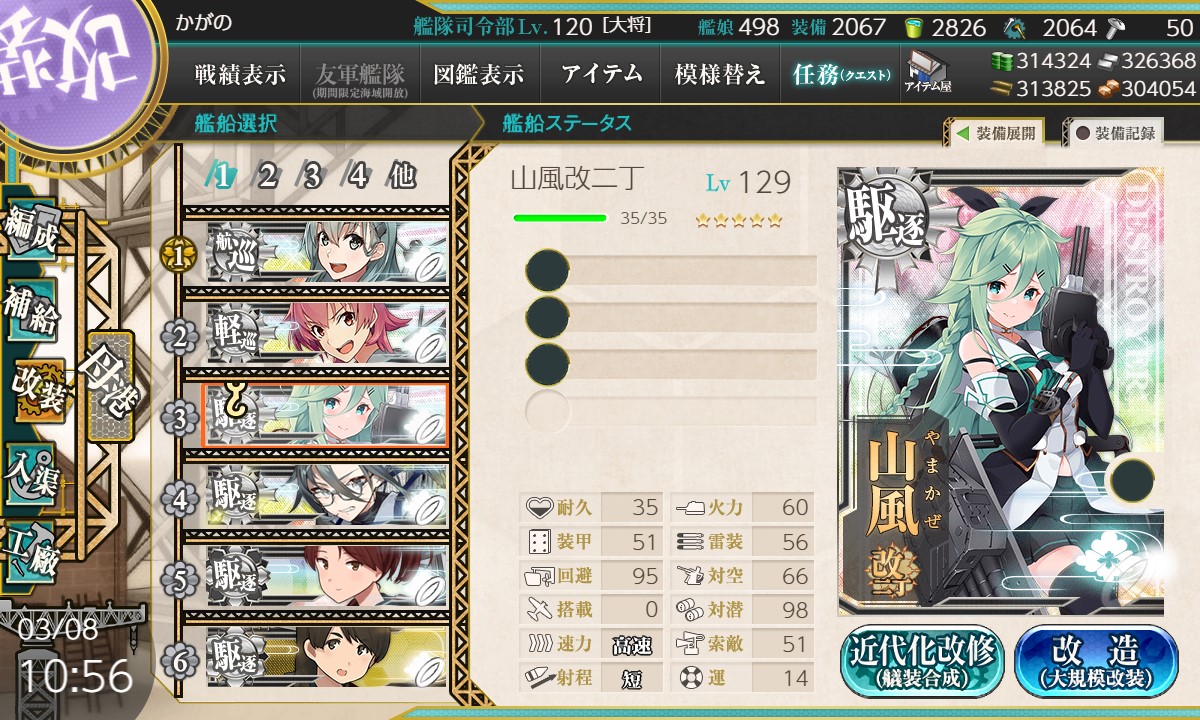Switch to fleet tab 4
This screenshot has width=1200, height=720.
pyautogui.click(x=357, y=176)
